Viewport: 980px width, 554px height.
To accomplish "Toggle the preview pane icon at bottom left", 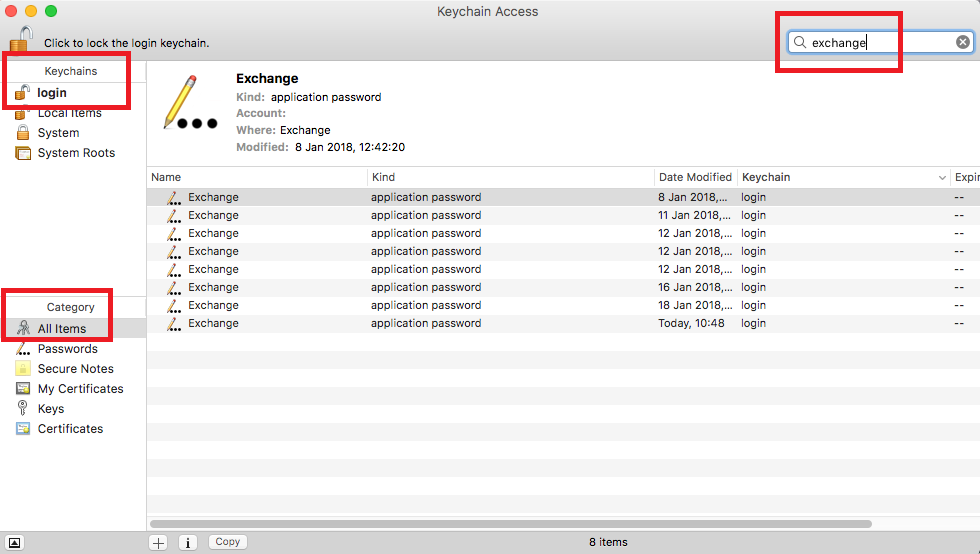I will 14,543.
